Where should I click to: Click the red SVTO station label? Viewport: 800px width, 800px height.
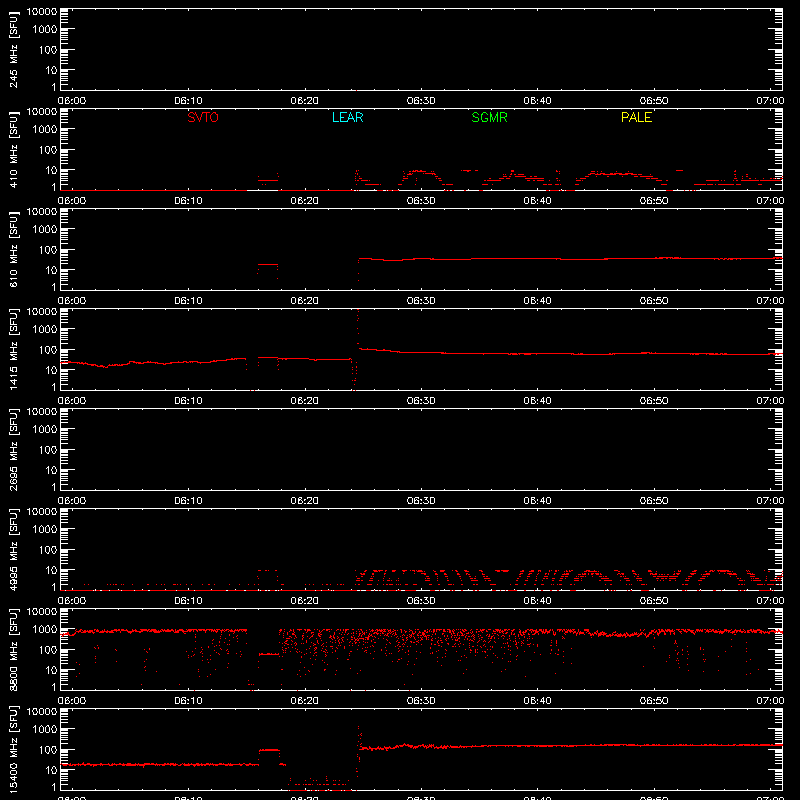tap(203, 117)
